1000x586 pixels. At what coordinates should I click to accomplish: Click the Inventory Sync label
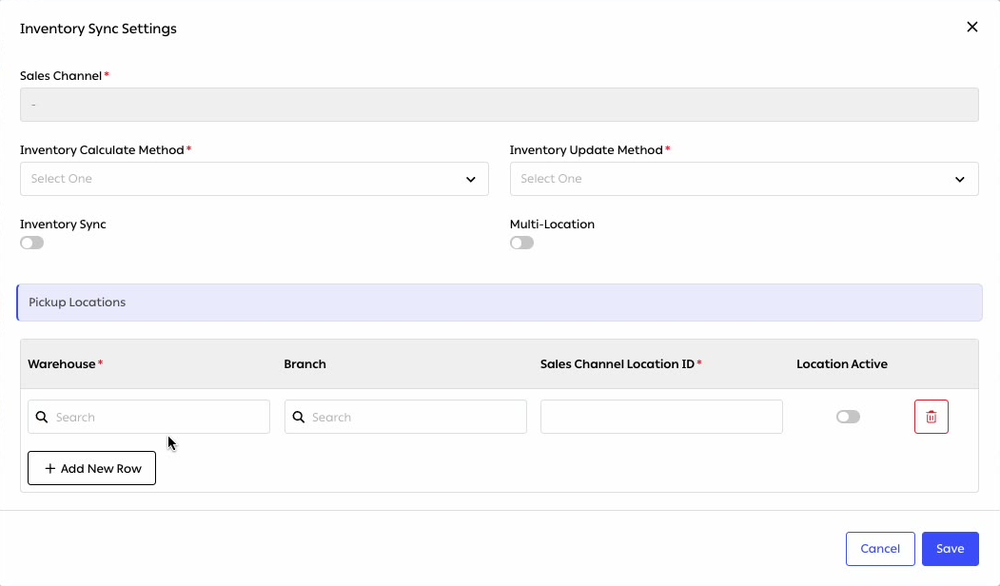[x=63, y=224]
